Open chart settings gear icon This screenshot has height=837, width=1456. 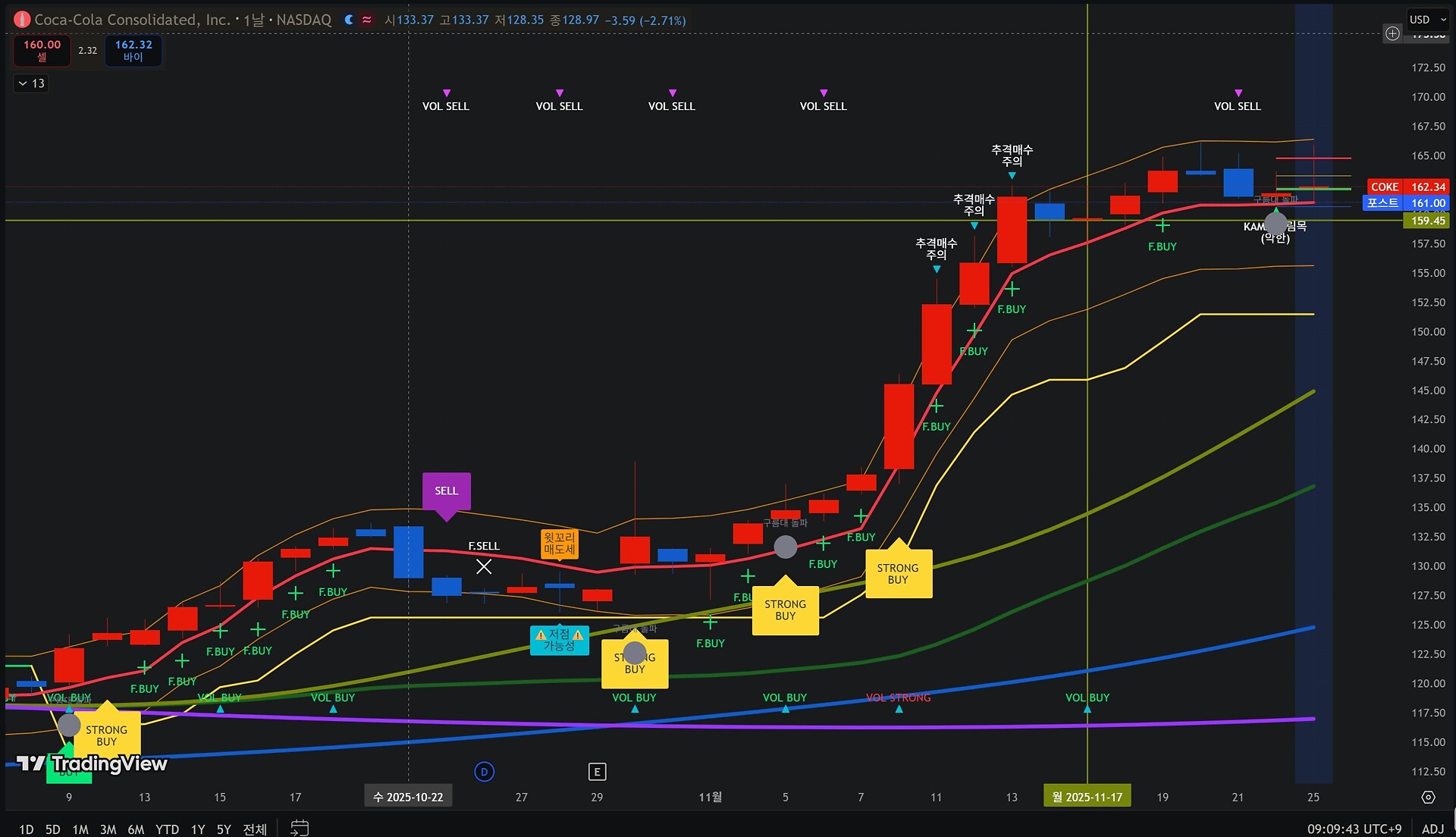pos(1428,798)
